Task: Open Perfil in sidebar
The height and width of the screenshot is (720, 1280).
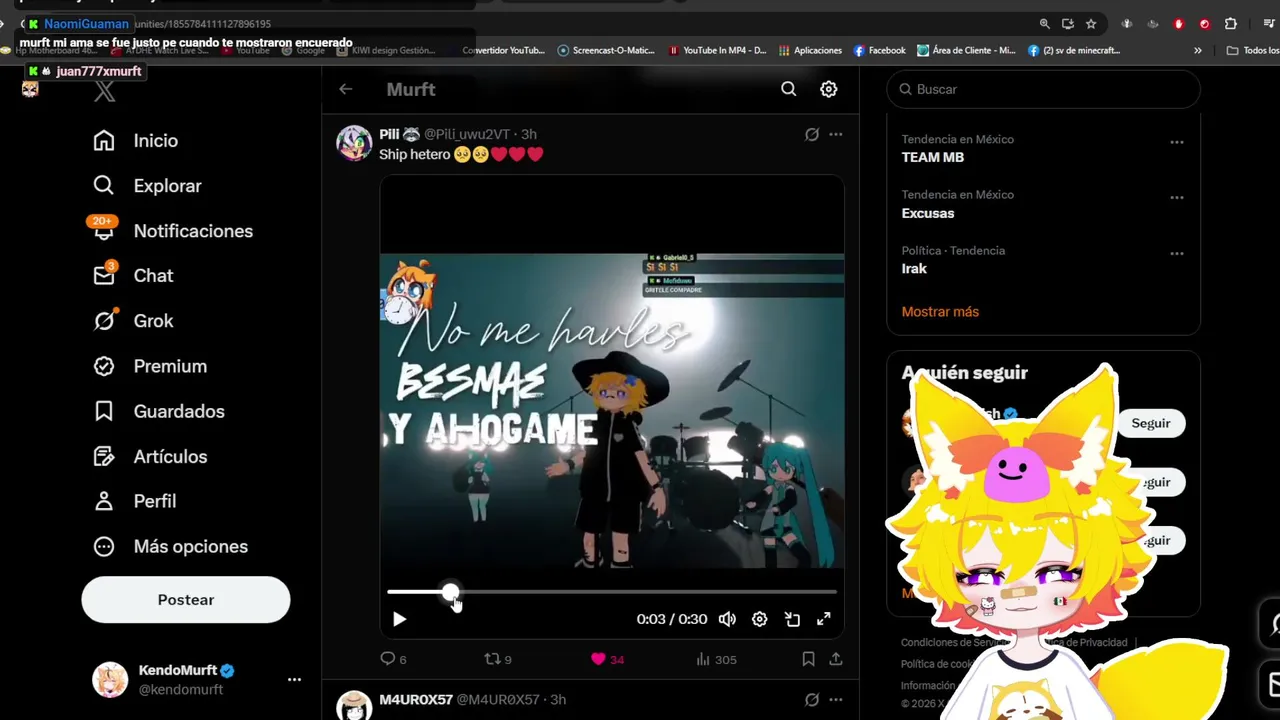Action: pos(134,501)
